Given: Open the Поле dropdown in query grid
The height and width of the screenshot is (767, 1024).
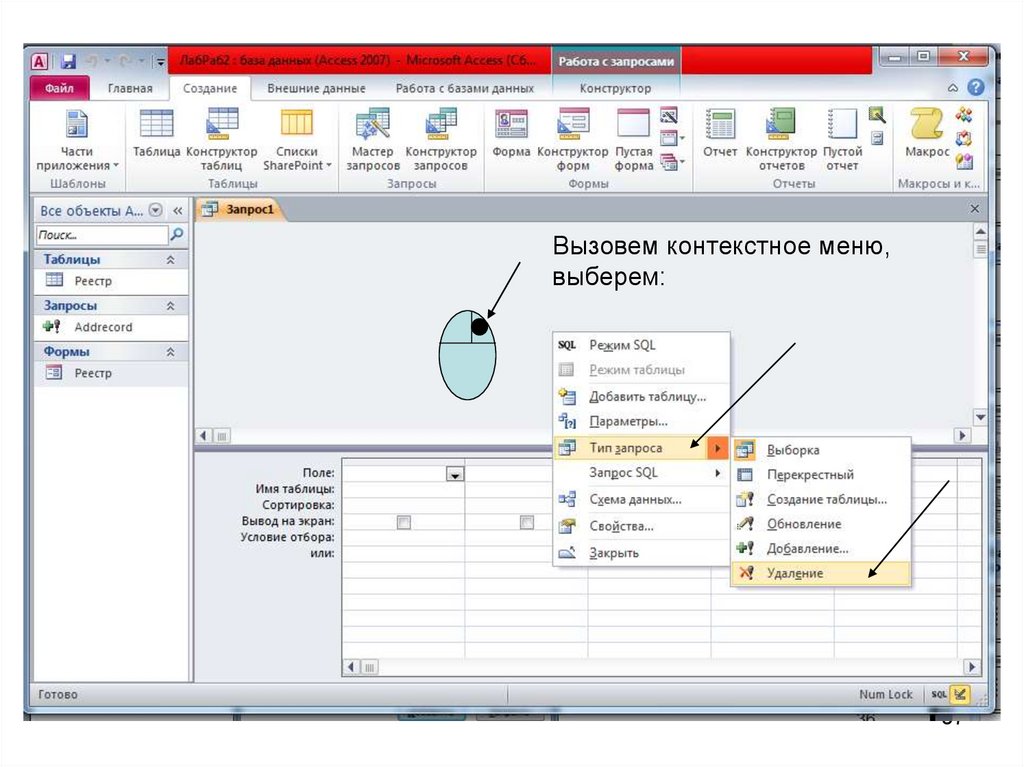Looking at the screenshot, I should (x=455, y=475).
